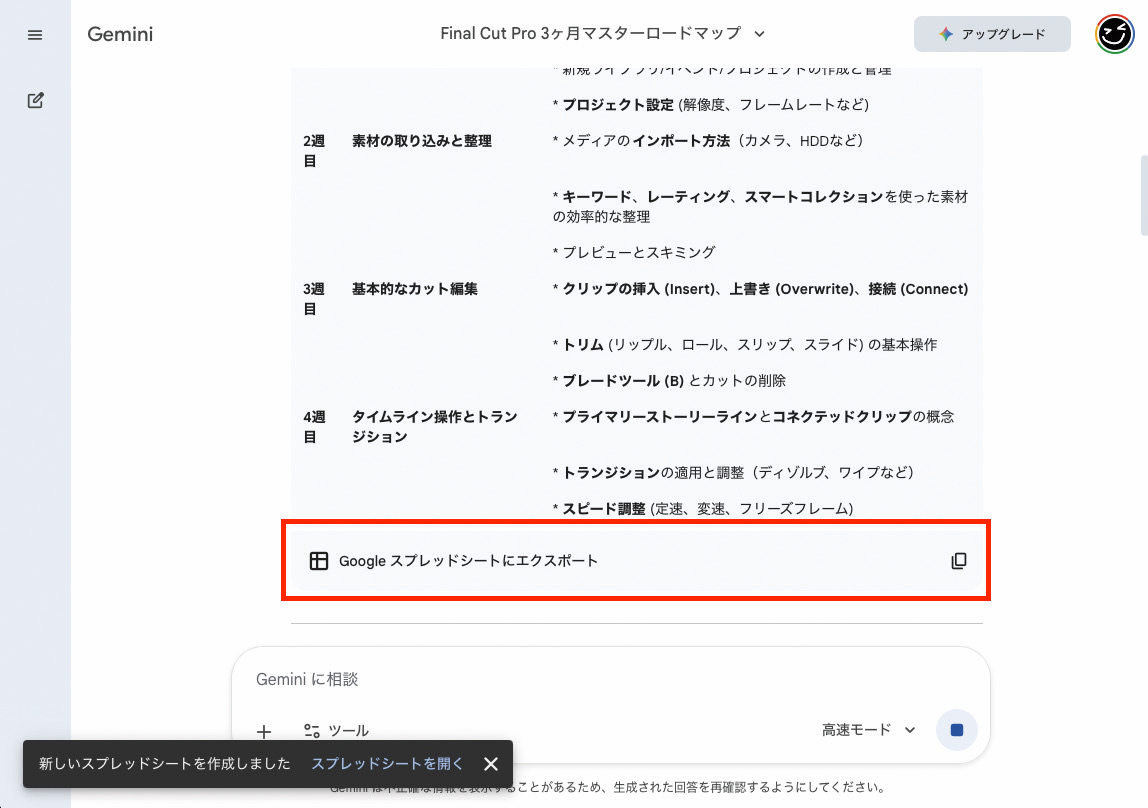Stop the response with the stop button
The height and width of the screenshot is (808, 1148).
point(956,730)
